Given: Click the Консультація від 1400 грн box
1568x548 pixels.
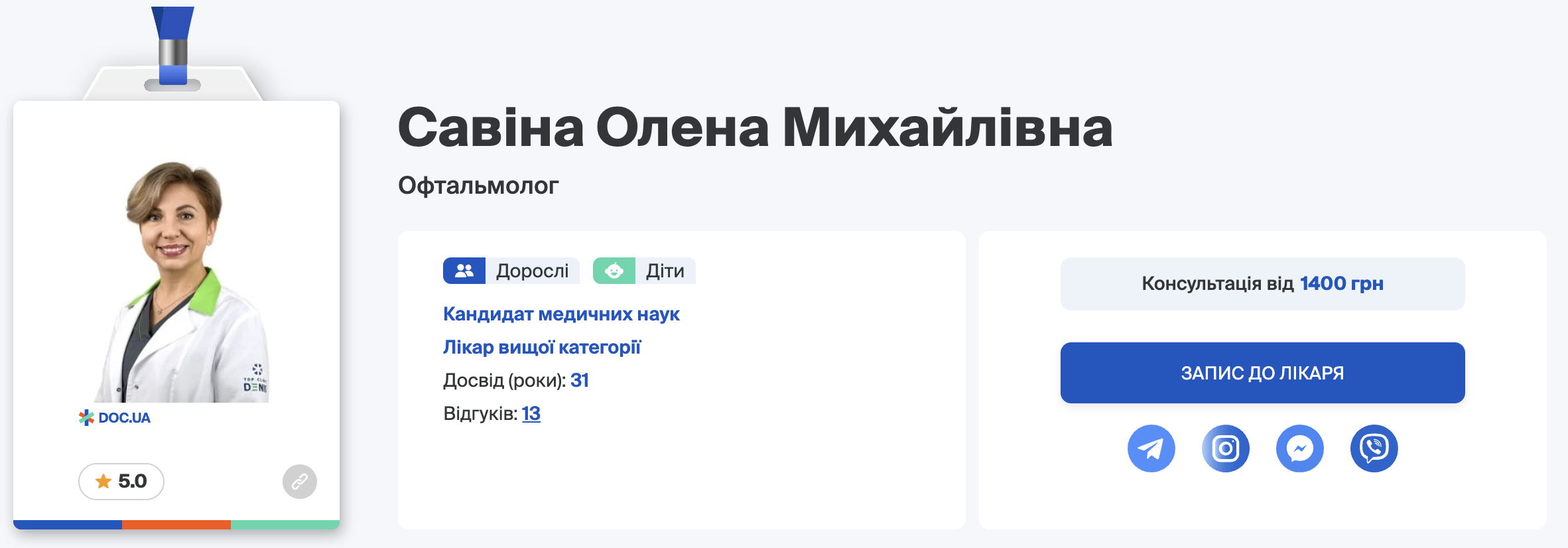Looking at the screenshot, I should coord(1262,284).
